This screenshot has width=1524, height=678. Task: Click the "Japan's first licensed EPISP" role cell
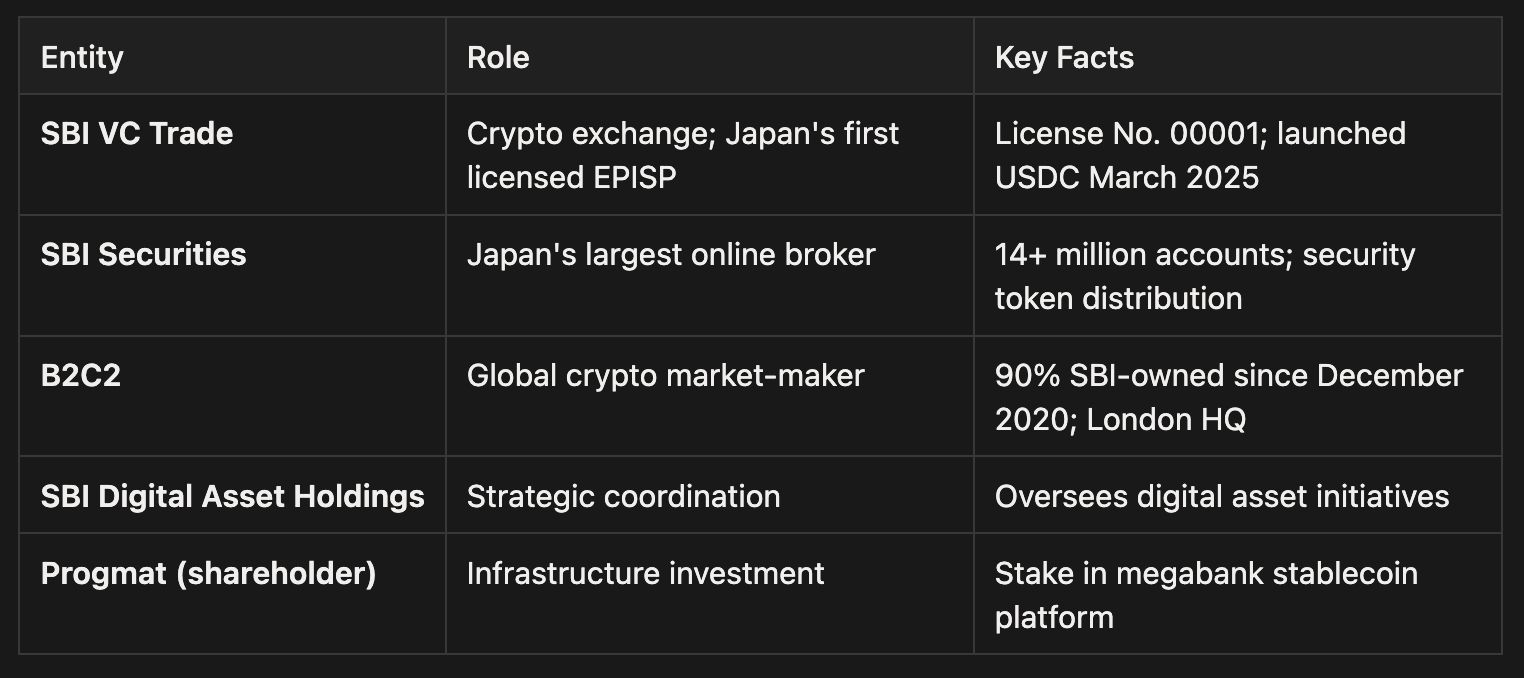(x=682, y=155)
